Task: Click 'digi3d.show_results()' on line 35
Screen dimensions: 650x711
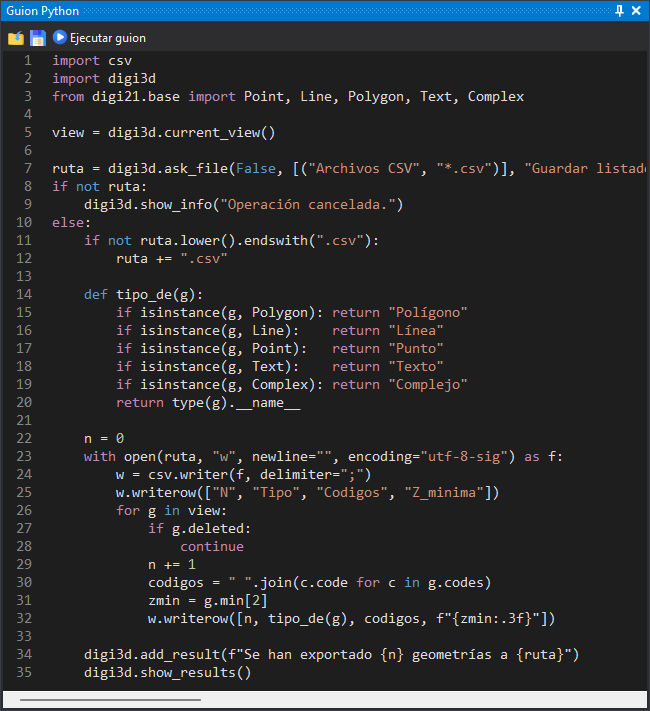Action: 167,672
